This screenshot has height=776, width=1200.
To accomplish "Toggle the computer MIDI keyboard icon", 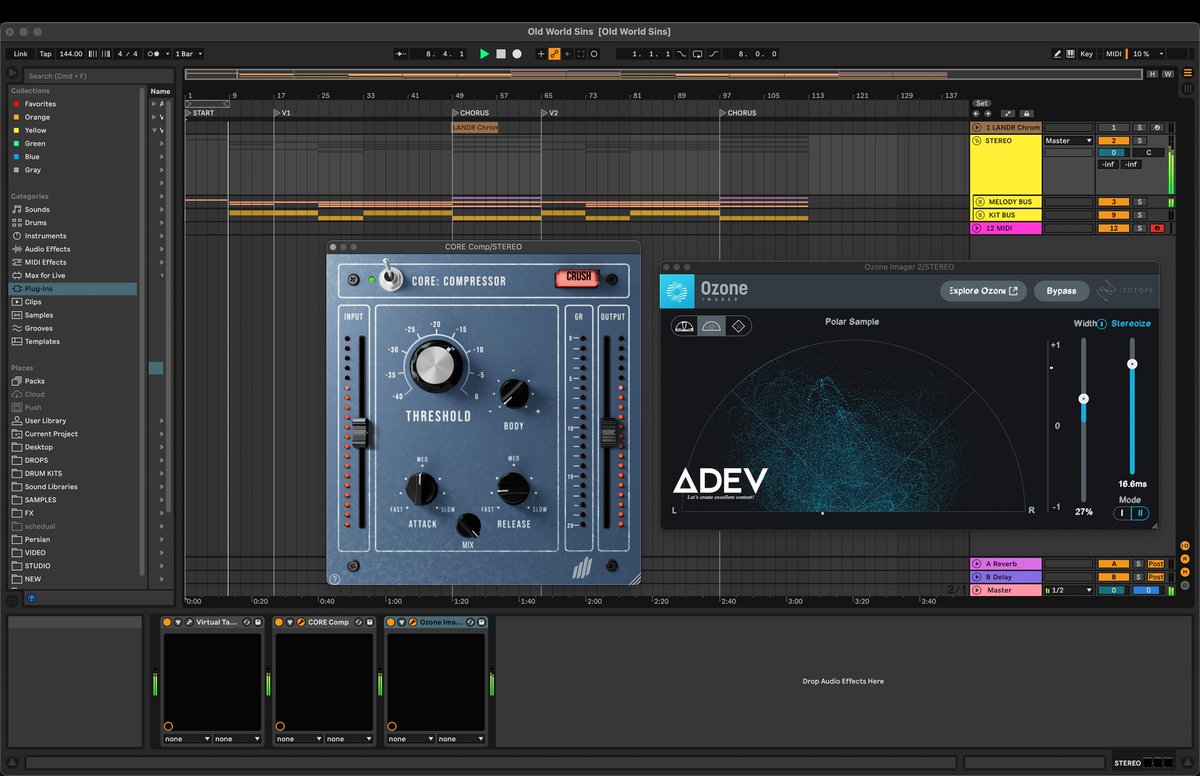I will click(1070, 54).
